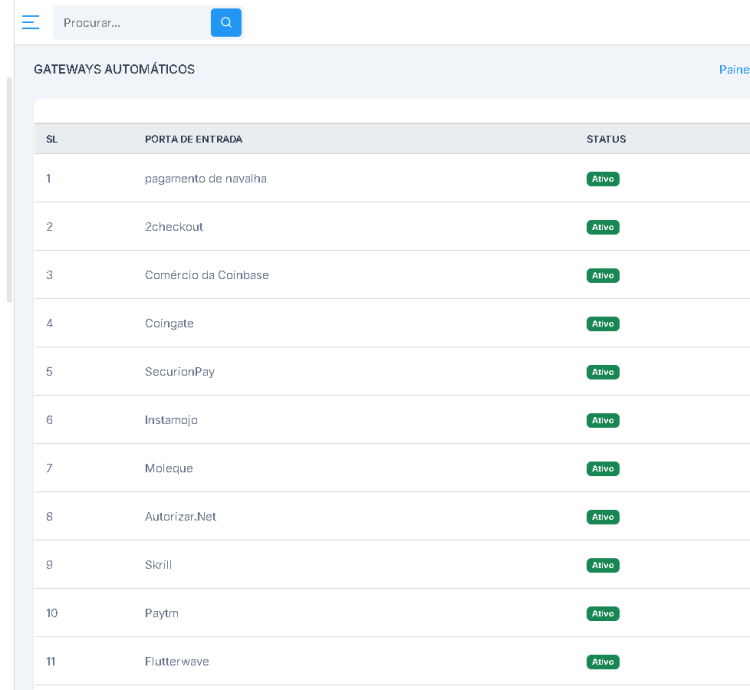Type in the Procurar search field
This screenshot has width=750, height=690.
coord(130,22)
